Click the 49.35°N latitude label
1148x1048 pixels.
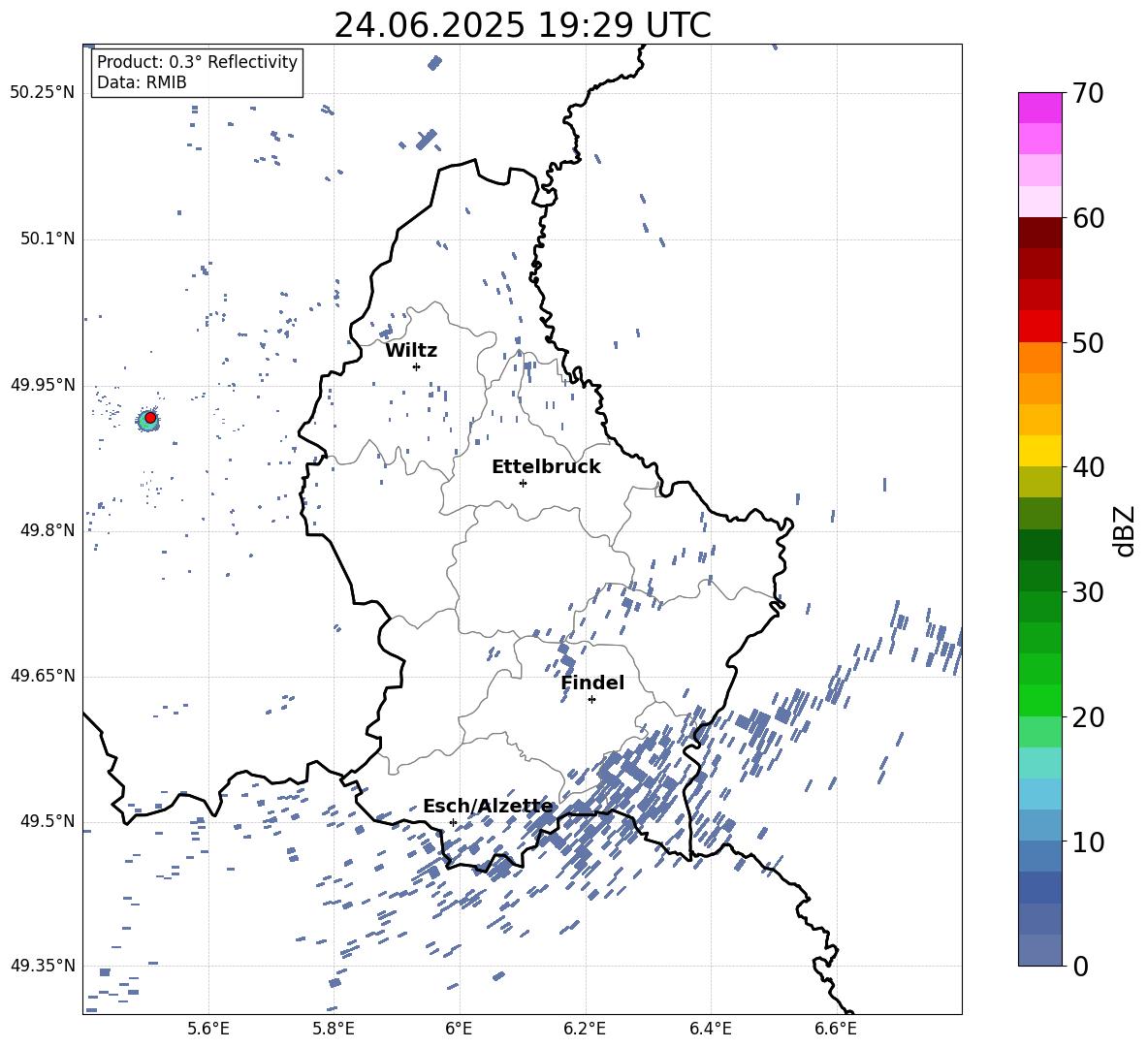[x=42, y=966]
